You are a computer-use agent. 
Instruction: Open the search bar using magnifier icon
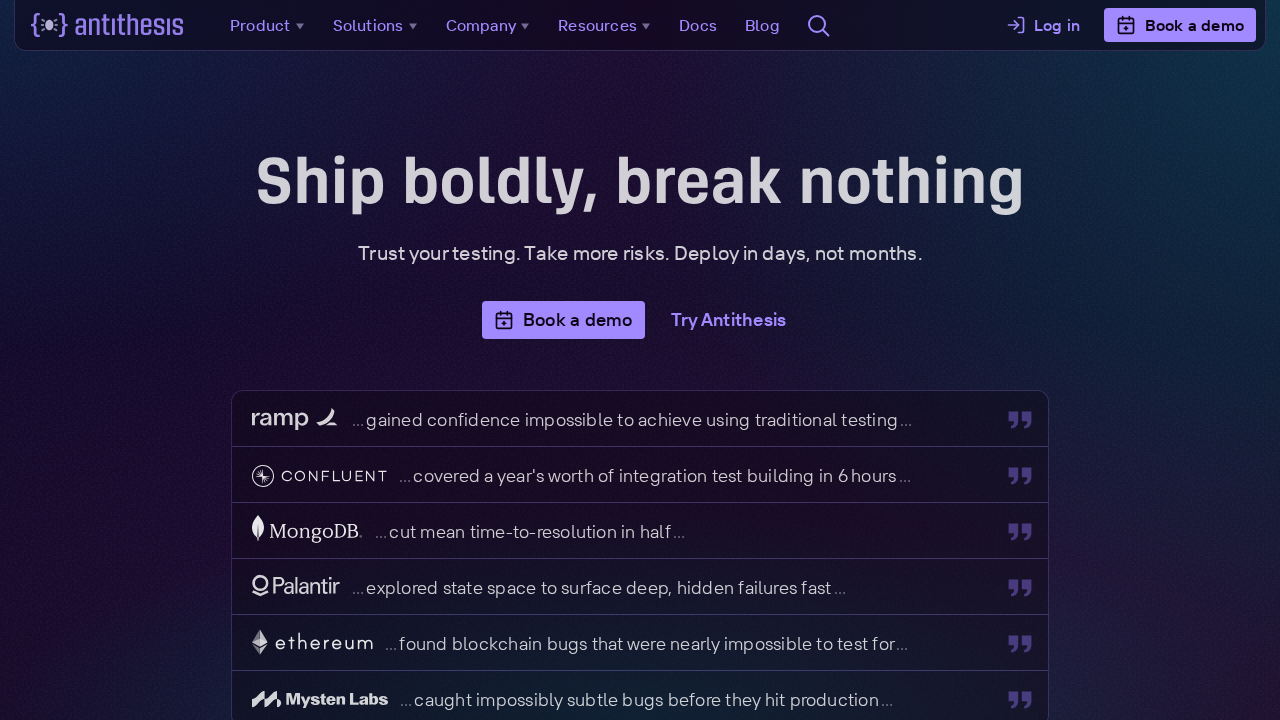(x=817, y=25)
